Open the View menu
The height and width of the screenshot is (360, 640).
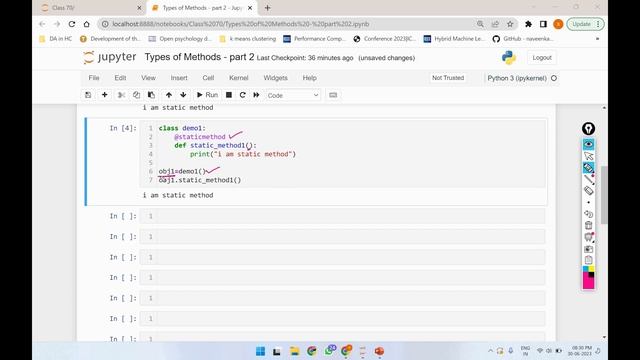coord(148,78)
